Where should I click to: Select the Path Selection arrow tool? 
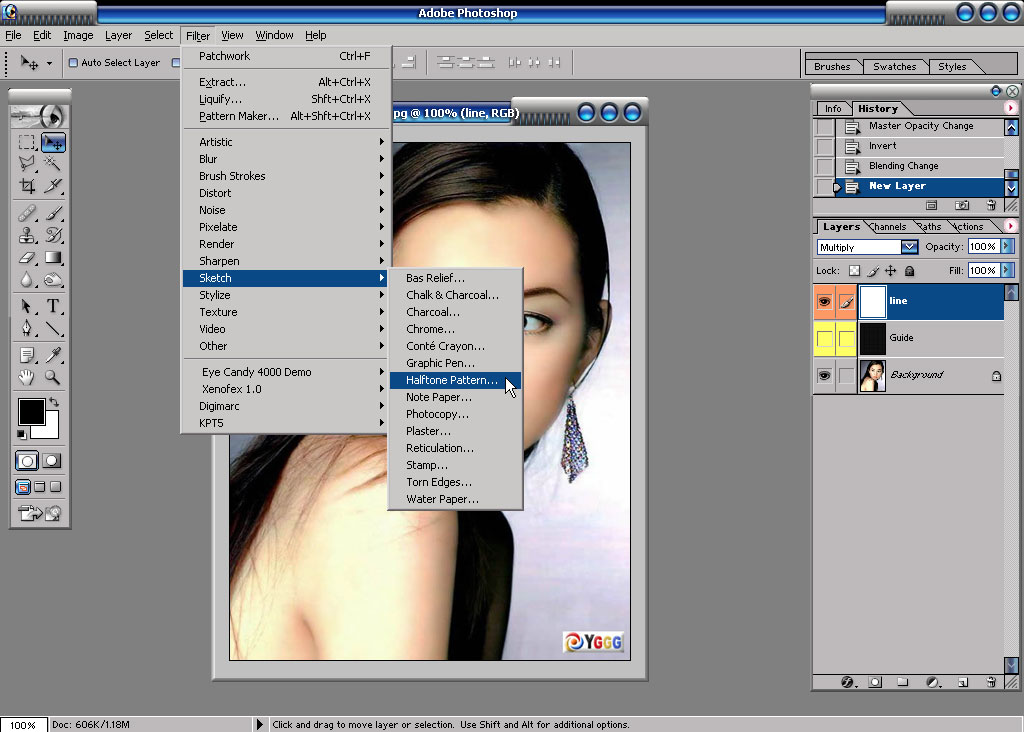click(26, 306)
